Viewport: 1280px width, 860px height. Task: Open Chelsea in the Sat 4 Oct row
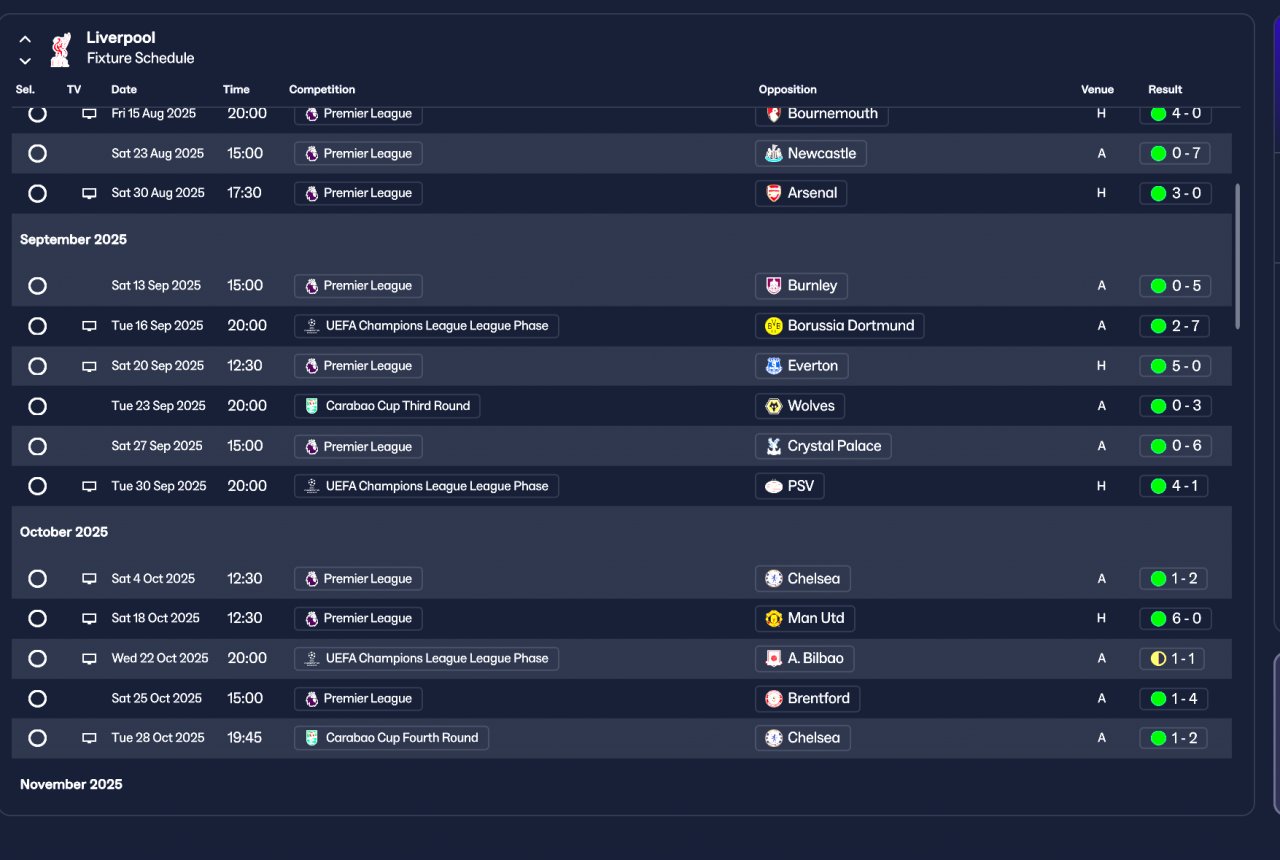point(803,579)
